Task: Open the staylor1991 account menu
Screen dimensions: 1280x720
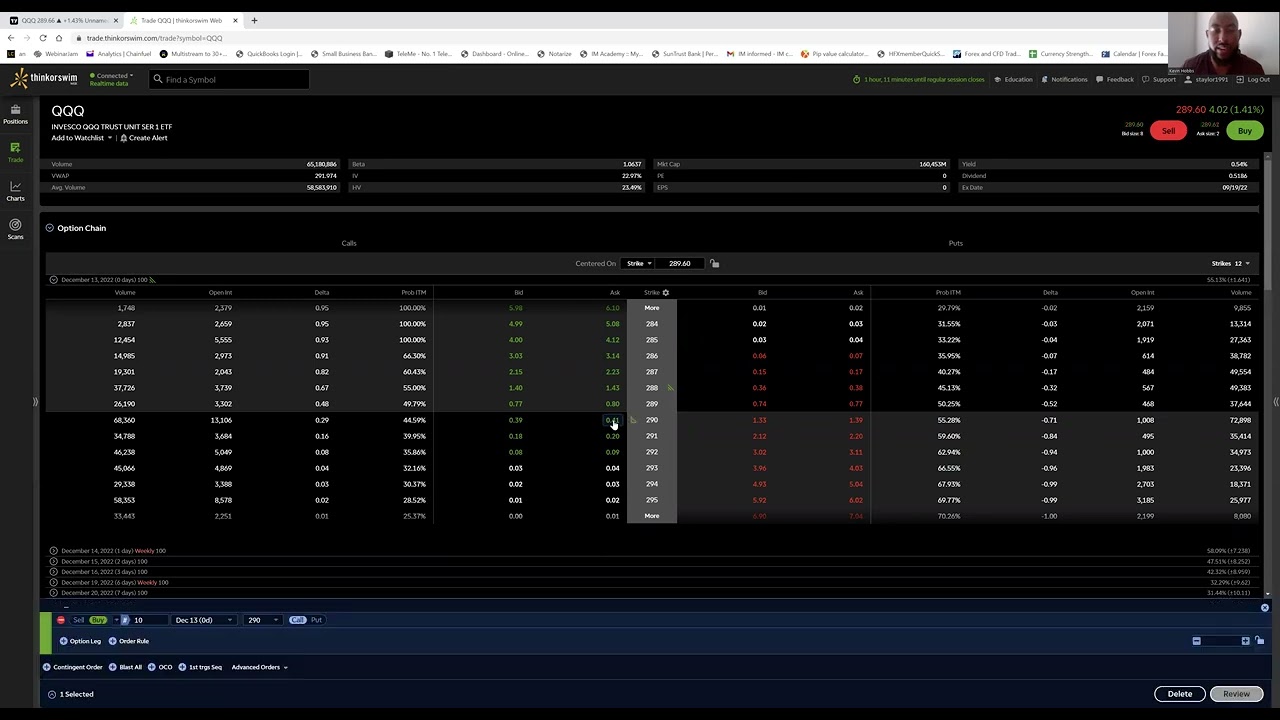Action: click(1206, 79)
